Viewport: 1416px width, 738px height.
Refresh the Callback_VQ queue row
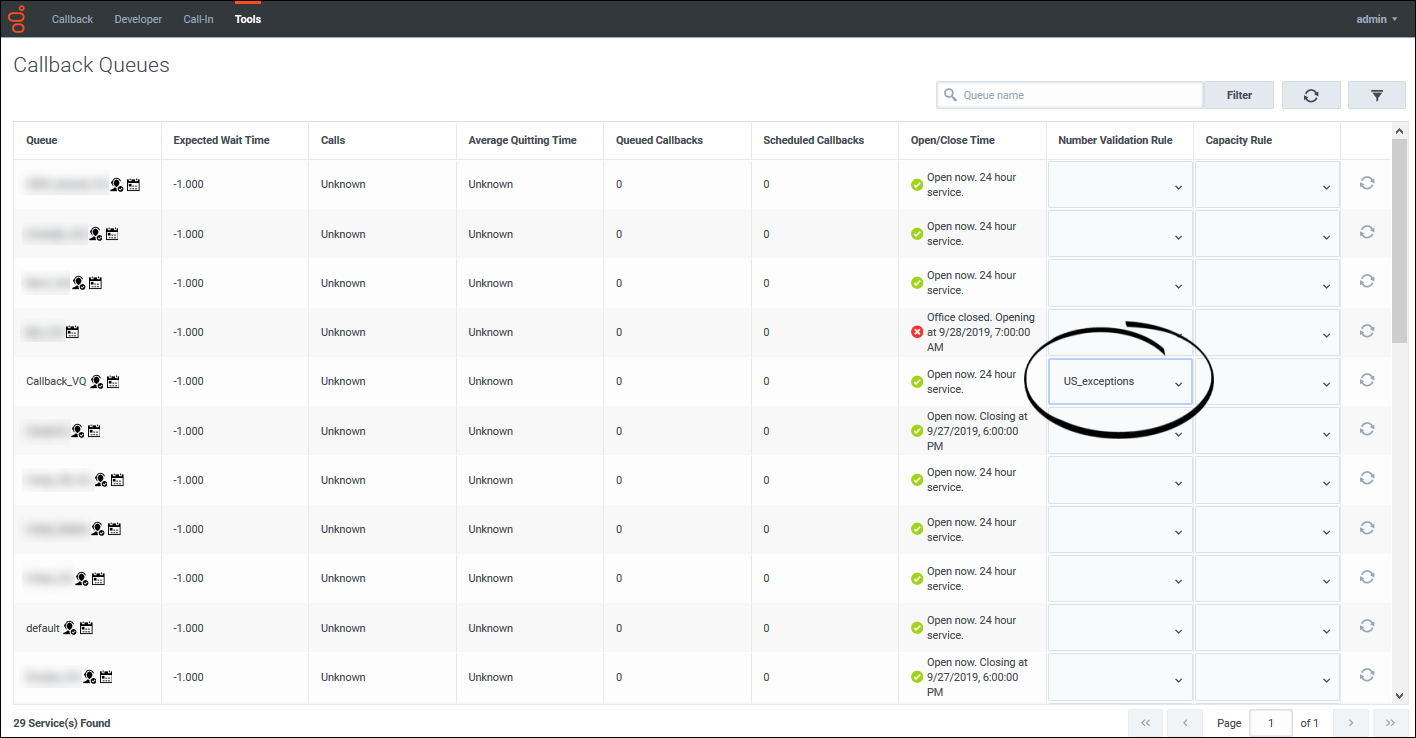pyautogui.click(x=1367, y=380)
